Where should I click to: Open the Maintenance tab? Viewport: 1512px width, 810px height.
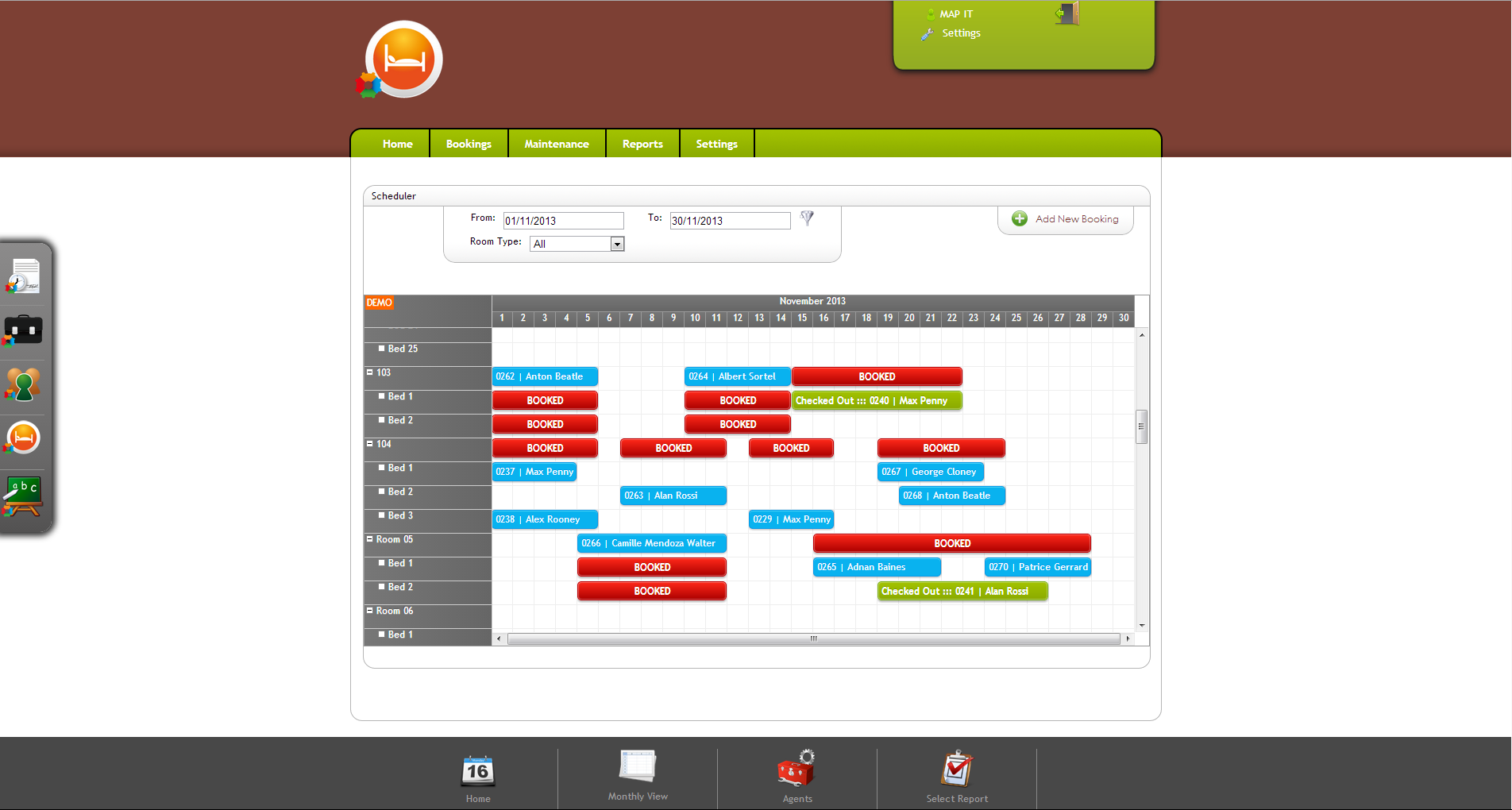tap(557, 144)
